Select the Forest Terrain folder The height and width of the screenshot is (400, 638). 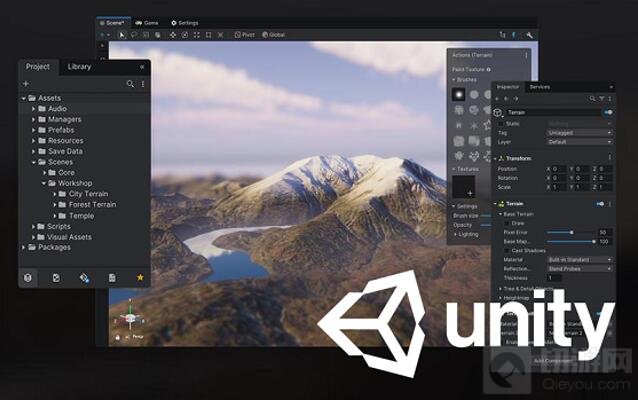pyautogui.click(x=92, y=205)
